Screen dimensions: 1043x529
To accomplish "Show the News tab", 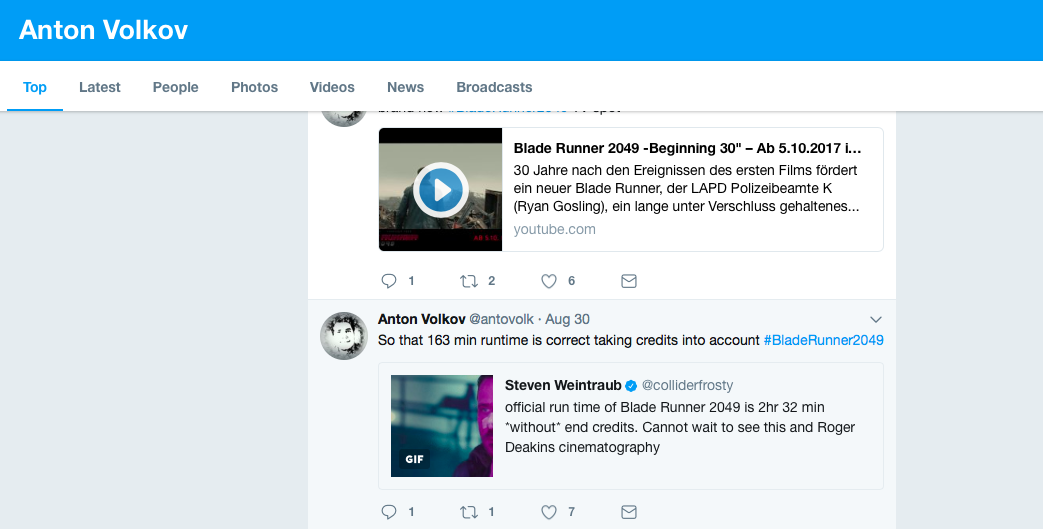I will pos(405,87).
